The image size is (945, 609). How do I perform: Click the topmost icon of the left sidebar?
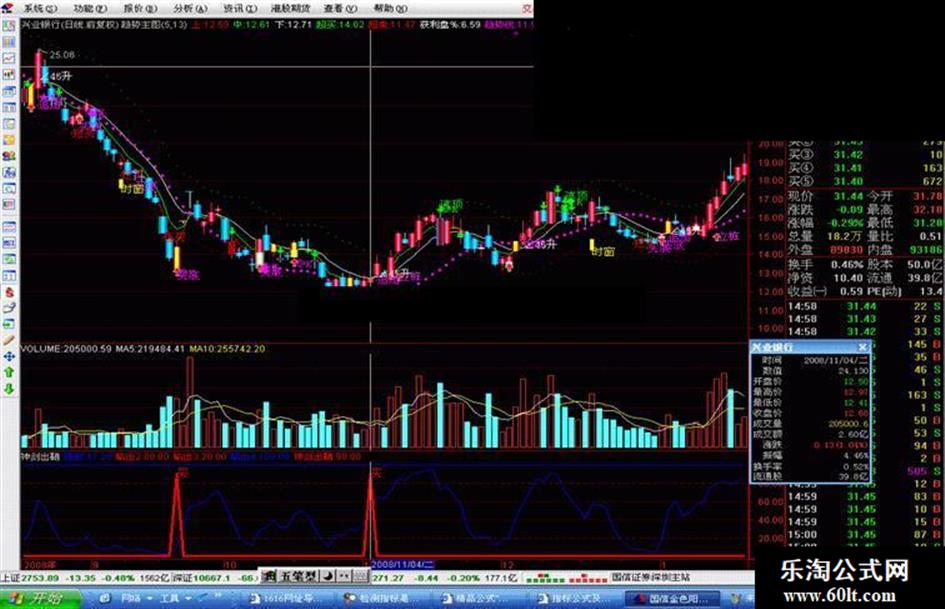[x=9, y=26]
